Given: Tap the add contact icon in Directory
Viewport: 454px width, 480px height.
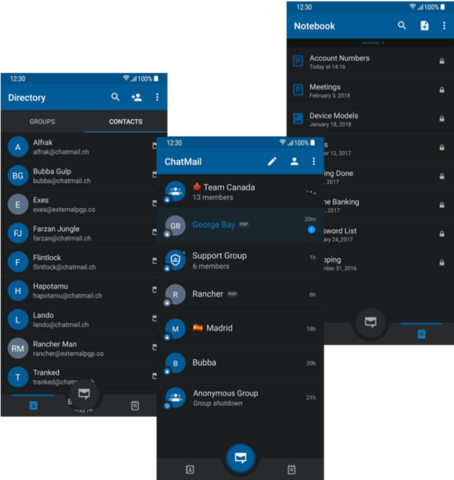Looking at the screenshot, I should pos(137,97).
